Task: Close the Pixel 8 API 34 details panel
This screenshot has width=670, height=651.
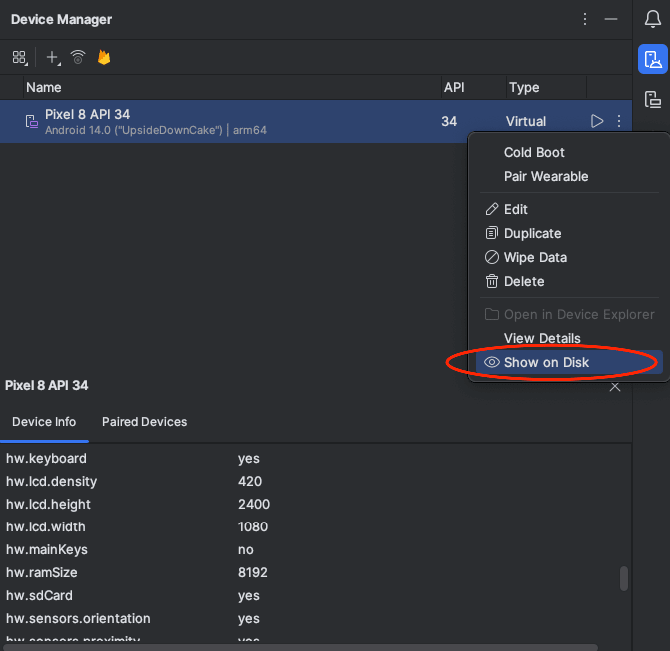Action: click(614, 387)
